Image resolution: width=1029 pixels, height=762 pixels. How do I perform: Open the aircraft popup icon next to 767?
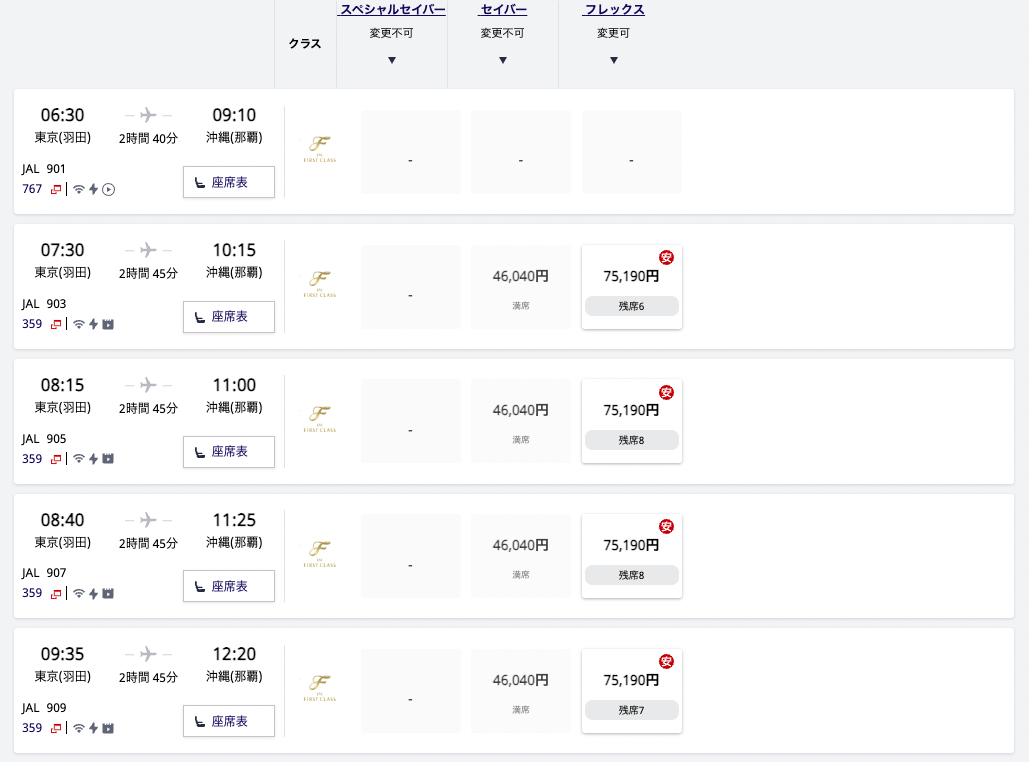click(x=56, y=190)
